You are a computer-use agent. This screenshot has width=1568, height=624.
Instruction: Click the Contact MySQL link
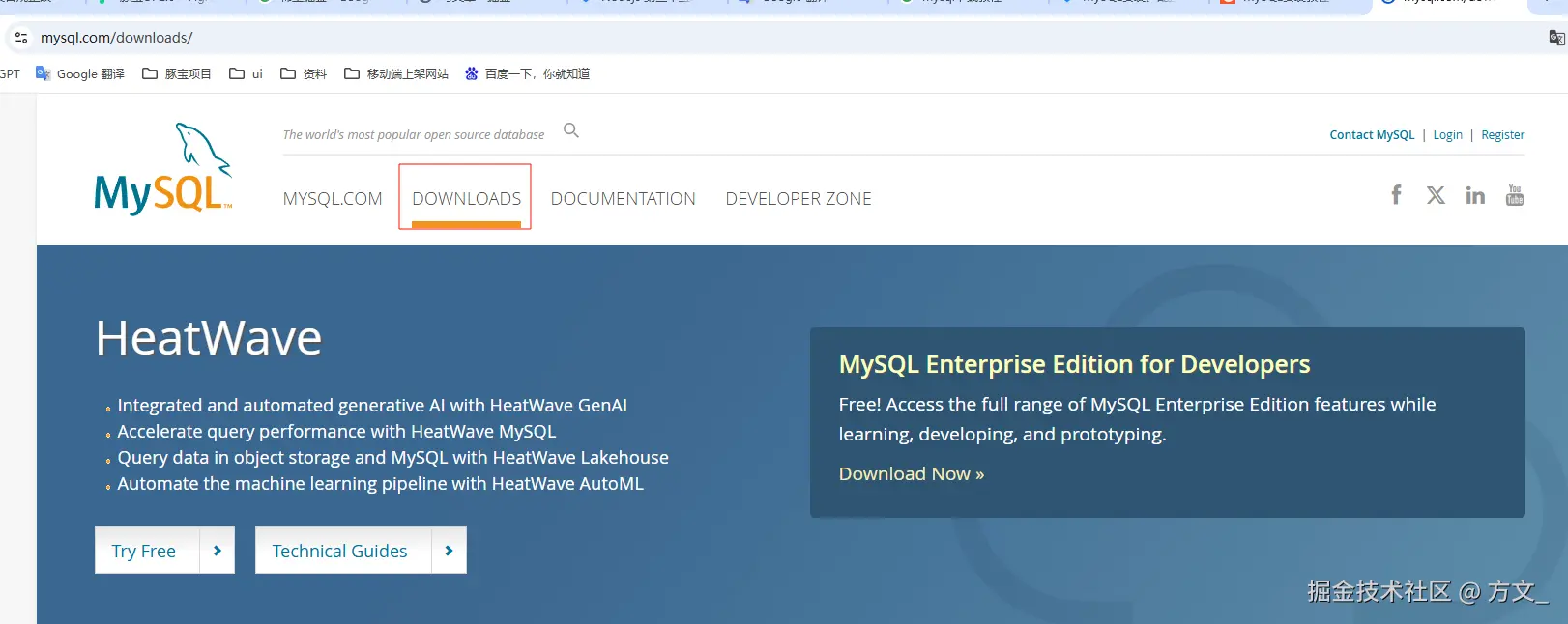[x=1372, y=135]
